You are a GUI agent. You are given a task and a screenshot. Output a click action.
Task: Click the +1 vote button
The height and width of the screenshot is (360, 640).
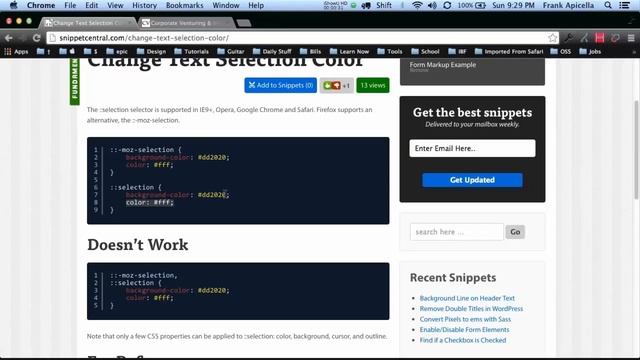(x=336, y=85)
